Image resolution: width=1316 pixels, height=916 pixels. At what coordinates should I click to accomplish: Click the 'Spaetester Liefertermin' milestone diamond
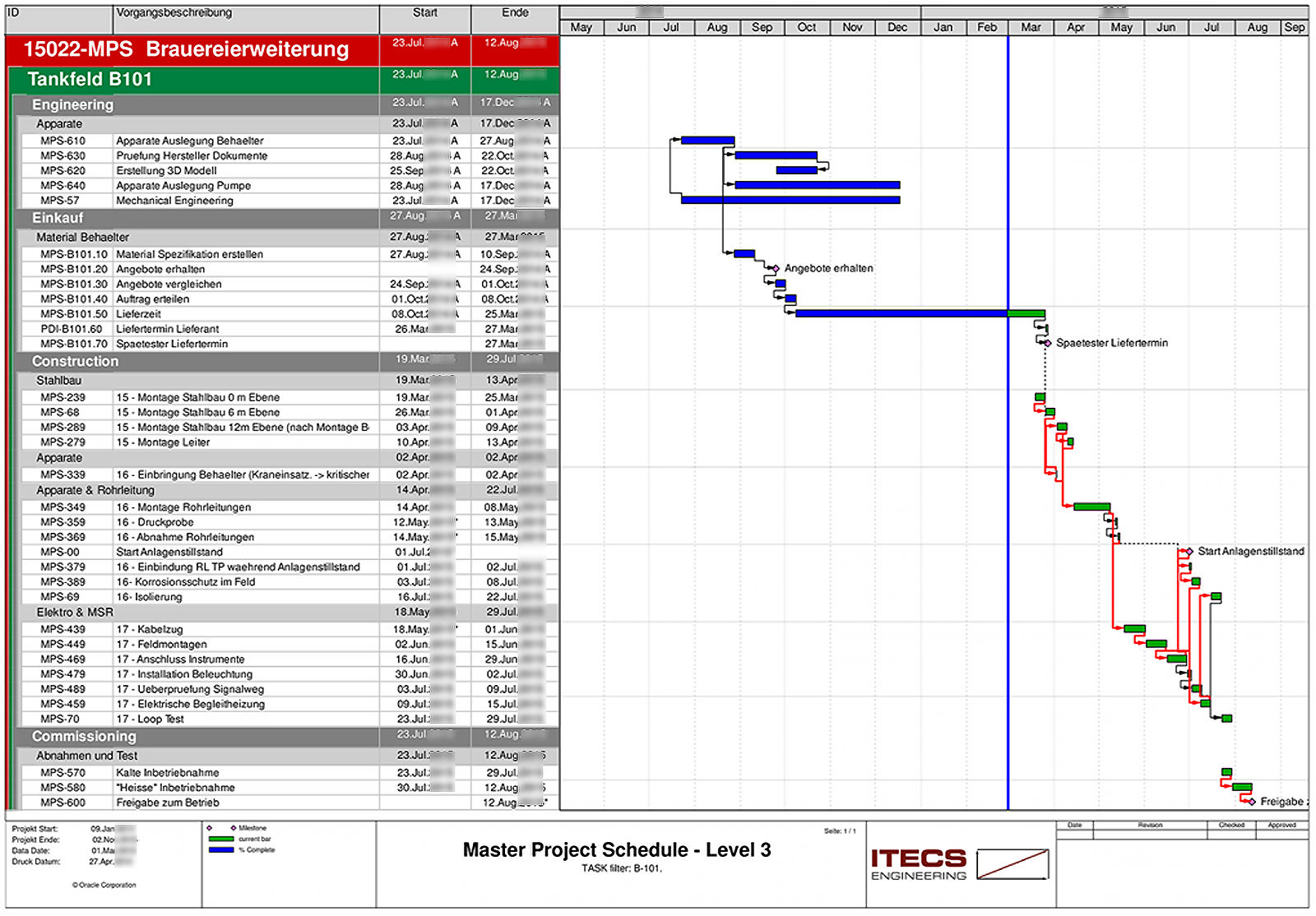1047,343
